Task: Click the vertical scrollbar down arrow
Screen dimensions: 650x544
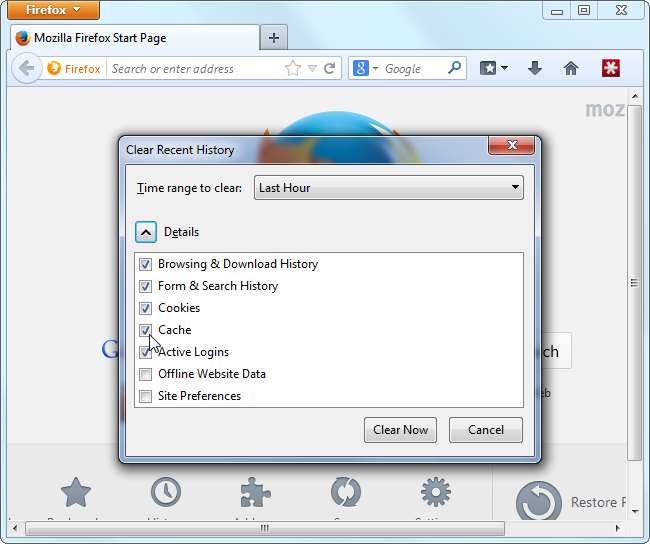Action: click(635, 512)
